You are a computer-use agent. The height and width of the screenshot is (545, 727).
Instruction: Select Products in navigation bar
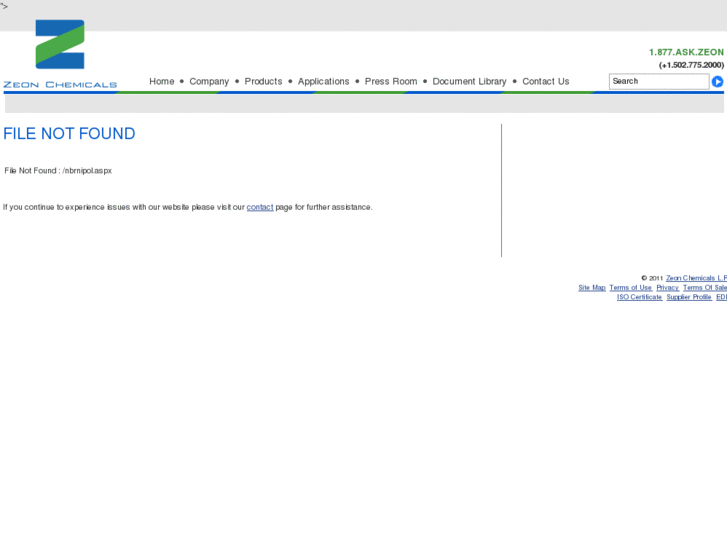[263, 81]
